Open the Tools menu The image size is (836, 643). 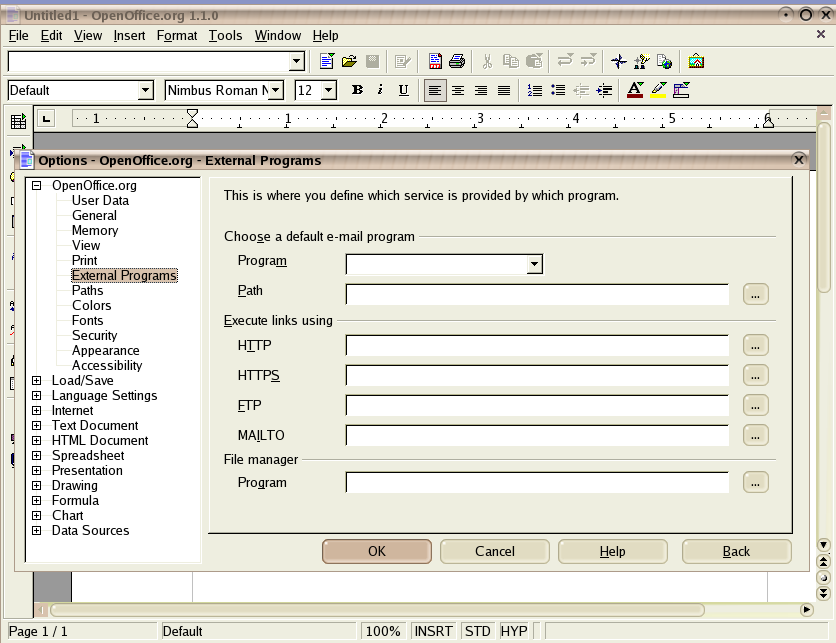[x=225, y=36]
